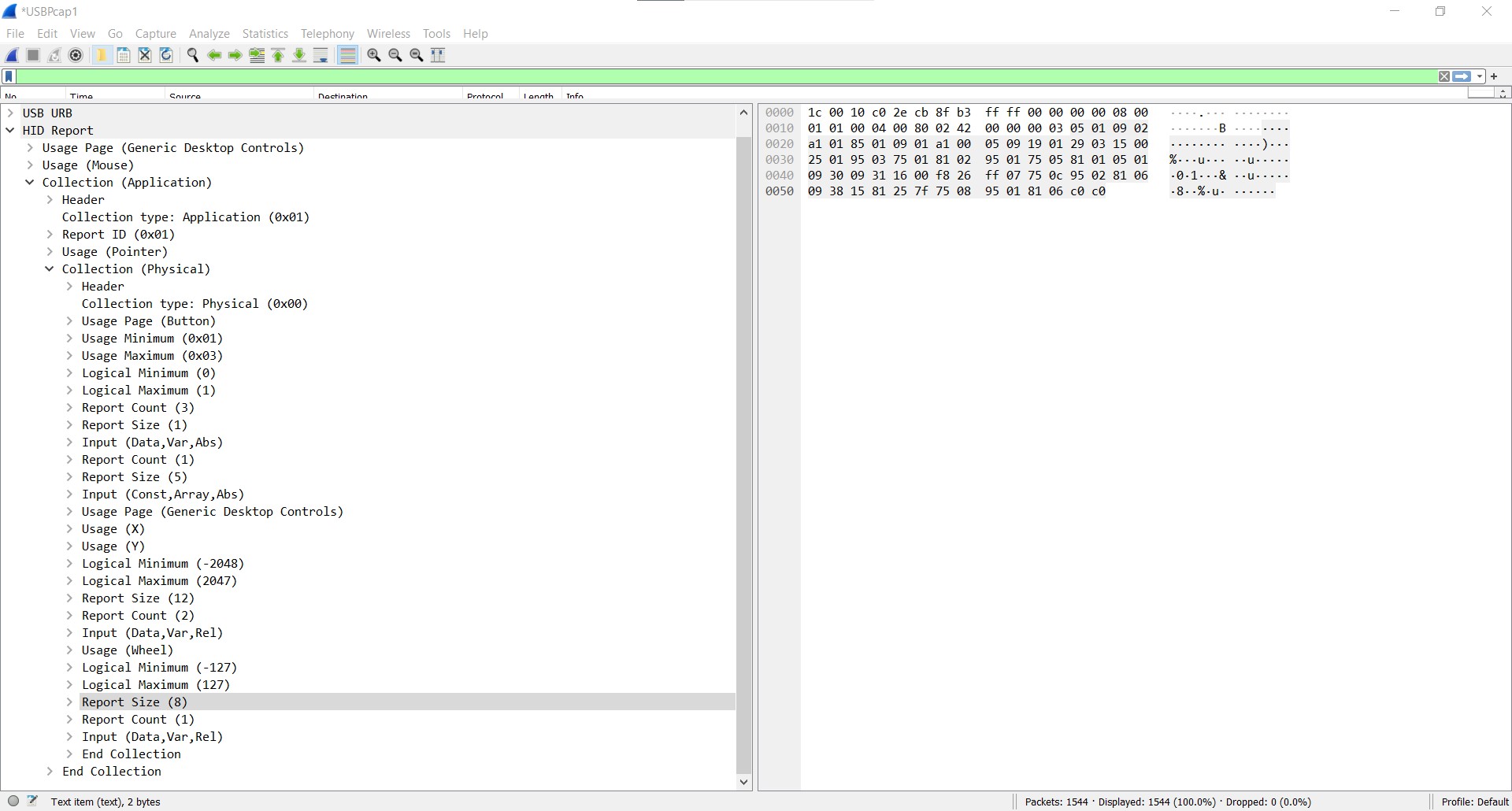Screen dimensions: 1512x811
Task: Click the packet details vertical scrollbar
Action: [744, 455]
